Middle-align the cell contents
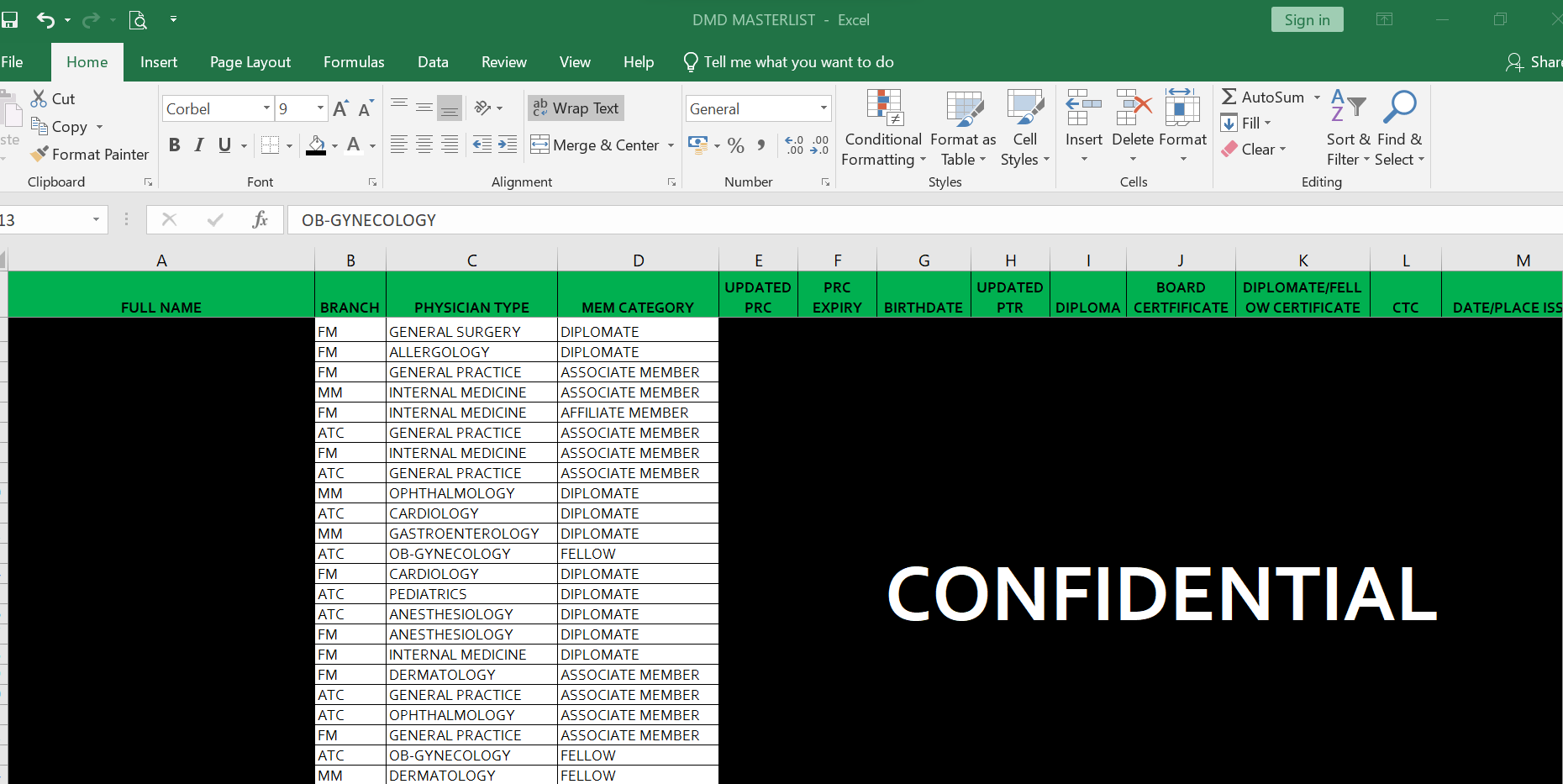This screenshot has height=784, width=1563. pos(424,108)
